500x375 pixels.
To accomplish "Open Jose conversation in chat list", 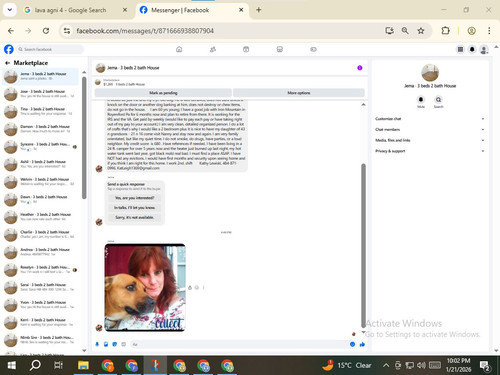I will (41, 94).
